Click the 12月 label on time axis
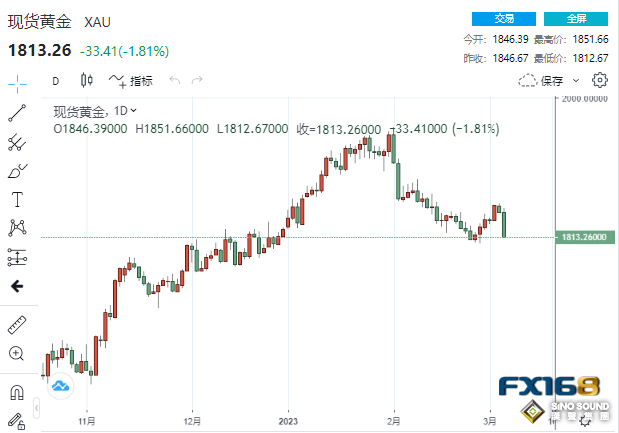 coord(192,422)
